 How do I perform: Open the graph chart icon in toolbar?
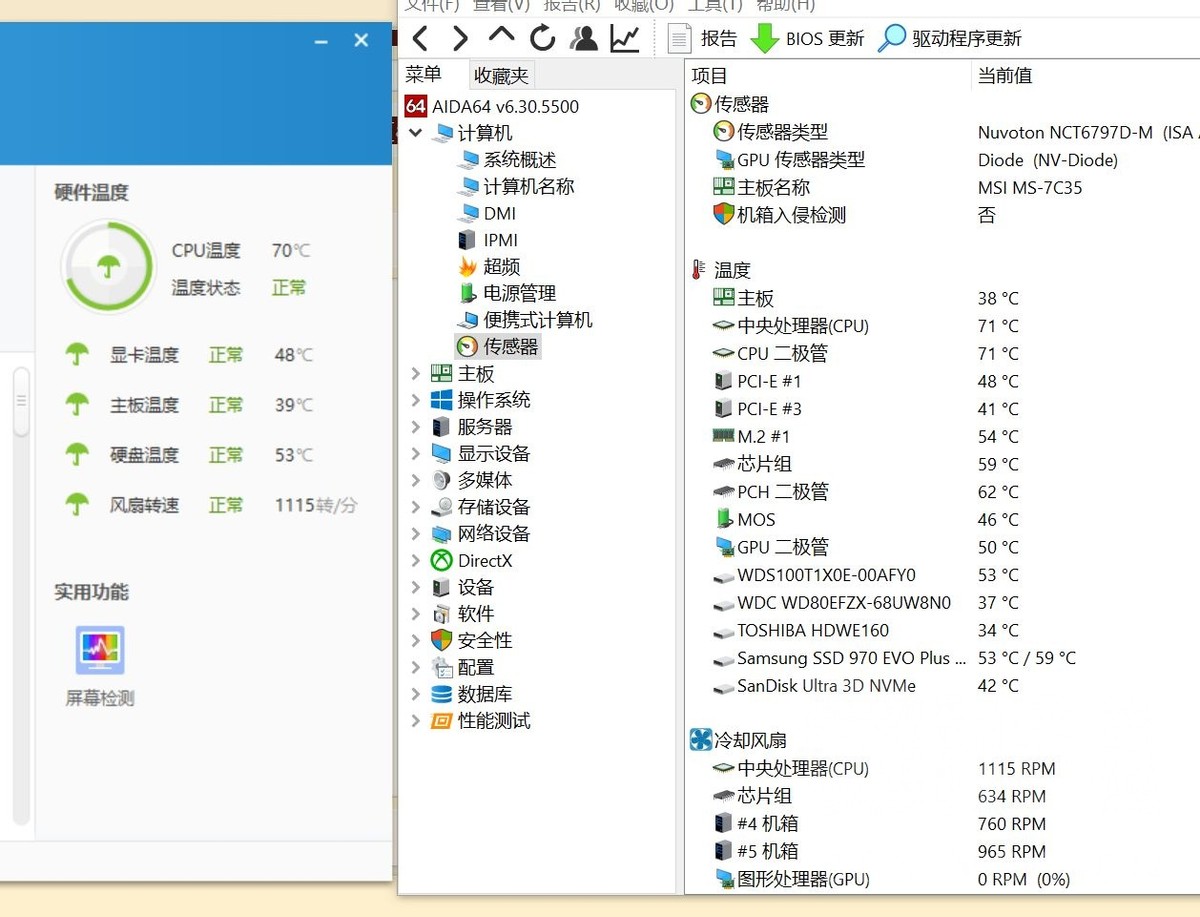[x=625, y=38]
